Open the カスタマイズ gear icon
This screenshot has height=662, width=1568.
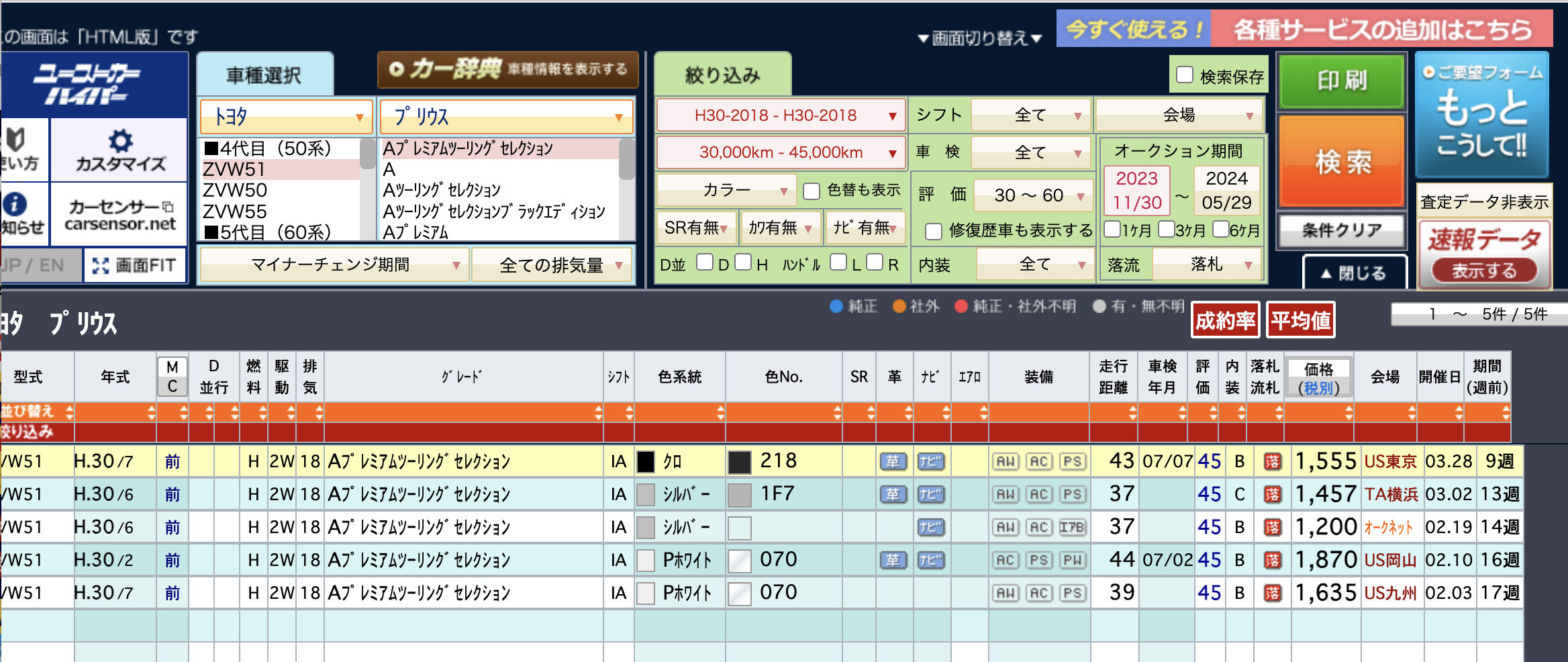pyautogui.click(x=120, y=141)
